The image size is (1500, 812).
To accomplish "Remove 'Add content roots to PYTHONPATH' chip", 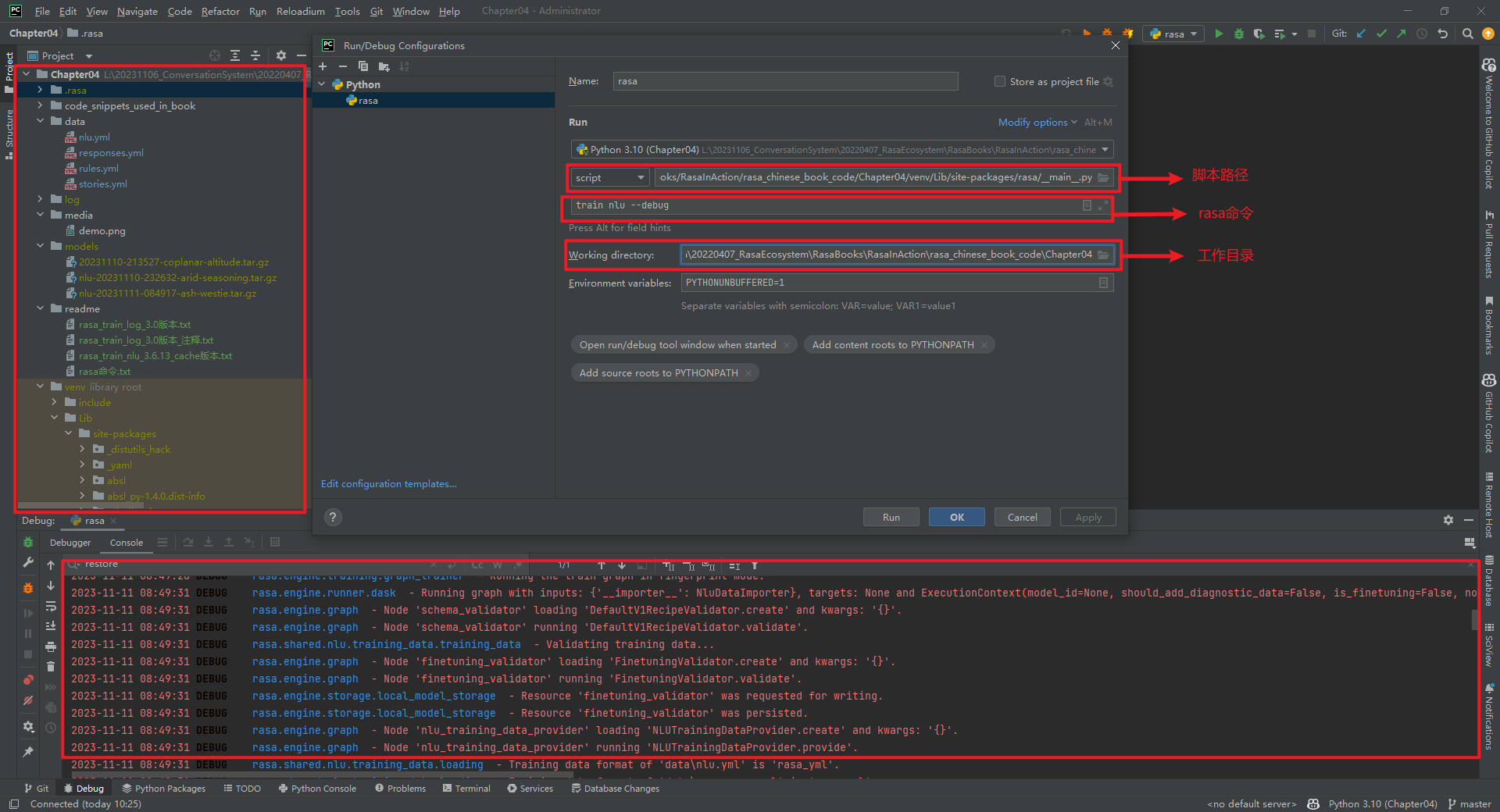I will click(x=984, y=345).
